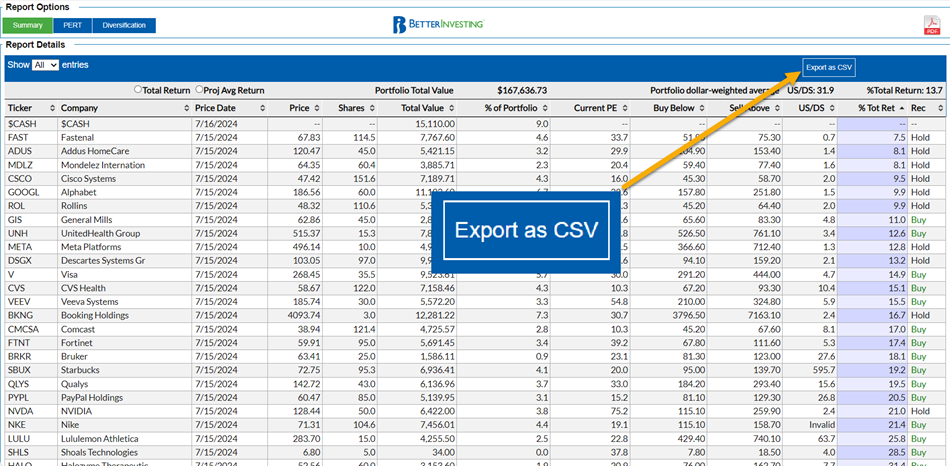Open the PDF export icon
The width and height of the screenshot is (950, 466).
(931, 26)
